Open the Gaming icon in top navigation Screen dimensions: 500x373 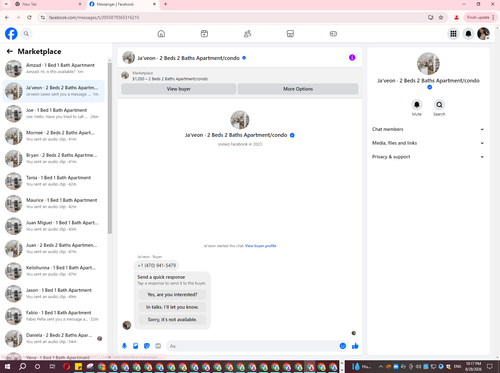point(333,34)
